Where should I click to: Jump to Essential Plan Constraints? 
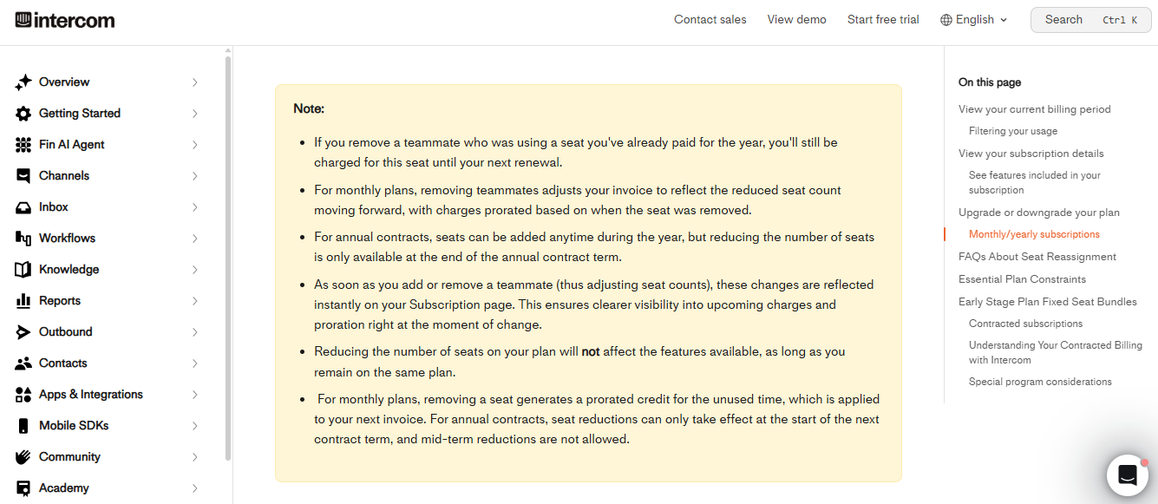click(1022, 279)
